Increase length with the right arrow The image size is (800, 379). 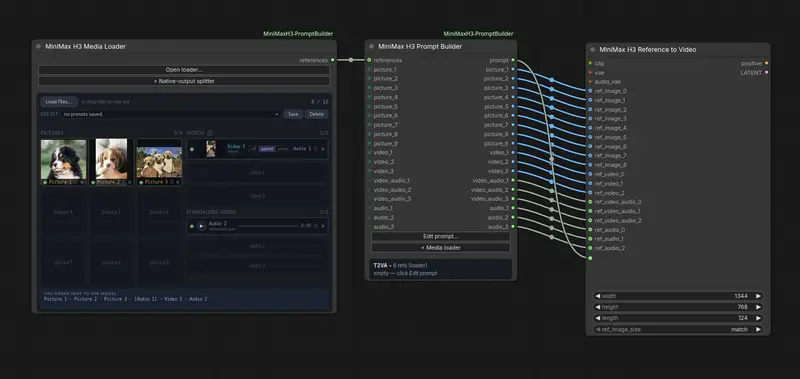(758, 318)
